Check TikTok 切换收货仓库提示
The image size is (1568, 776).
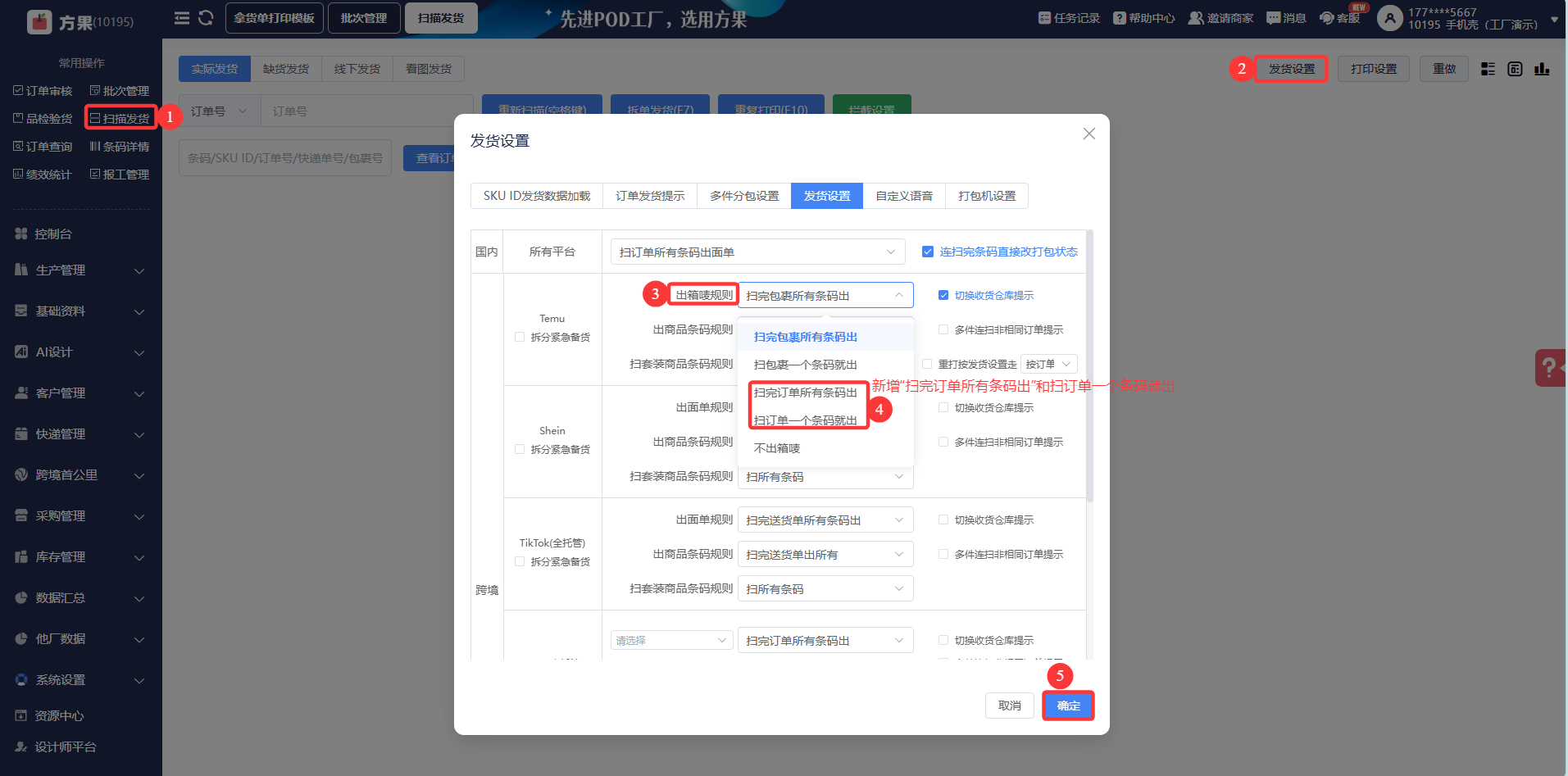pos(943,520)
